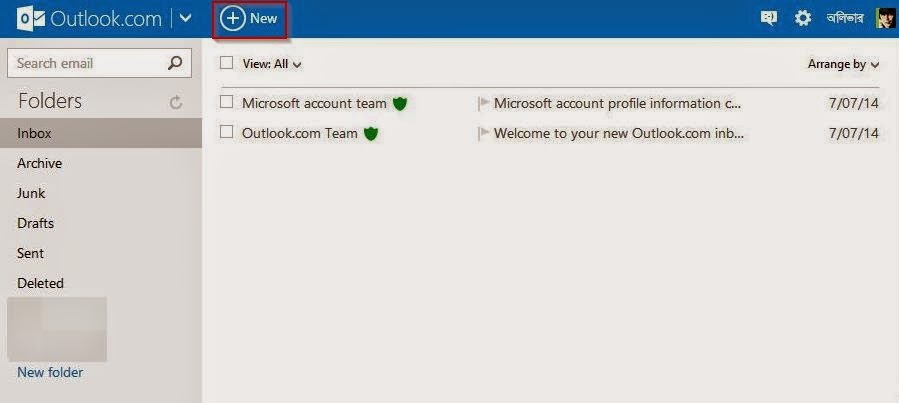Image resolution: width=899 pixels, height=403 pixels.
Task: Flag the Welcome to your new Outlook.com message
Action: (x=483, y=134)
